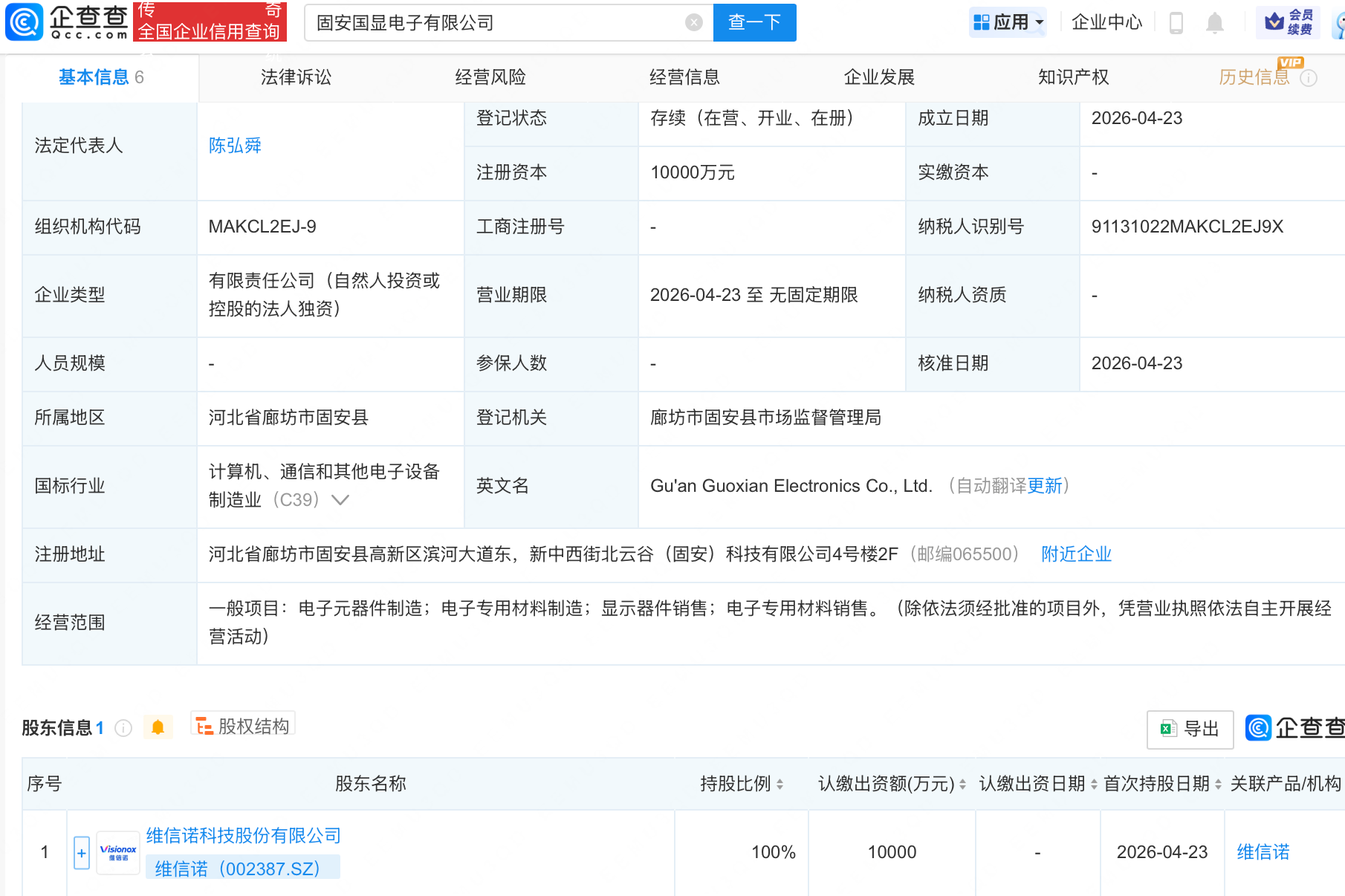This screenshot has height=896, width=1345.
Task: Click the Visionox company logo thumbnail
Action: pos(117,852)
